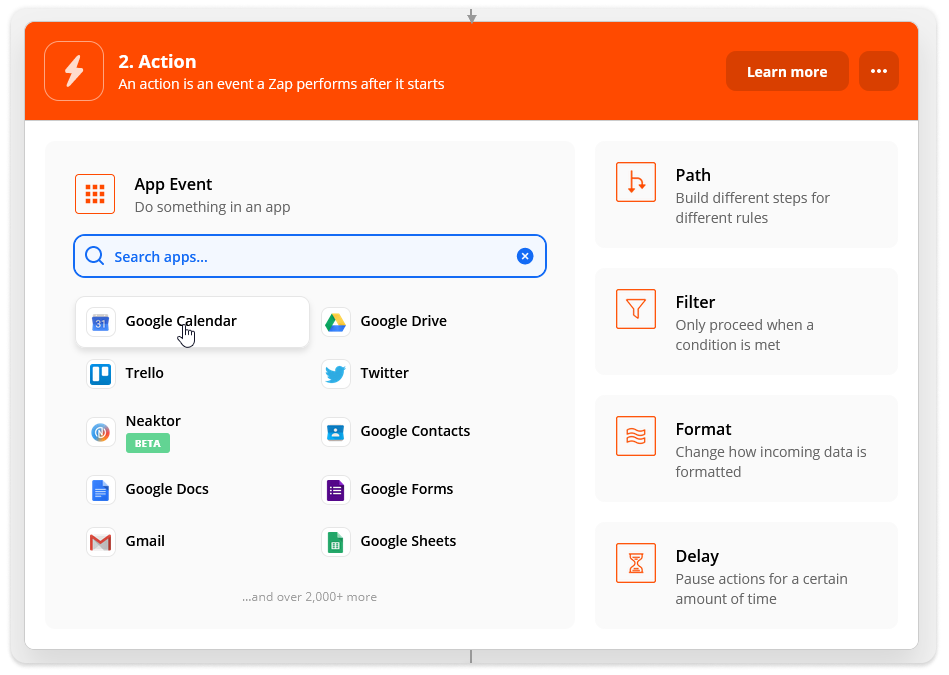Click 'Change how incoming data is formatted'
The height and width of the screenshot is (675, 949).
pyautogui.click(x=771, y=462)
